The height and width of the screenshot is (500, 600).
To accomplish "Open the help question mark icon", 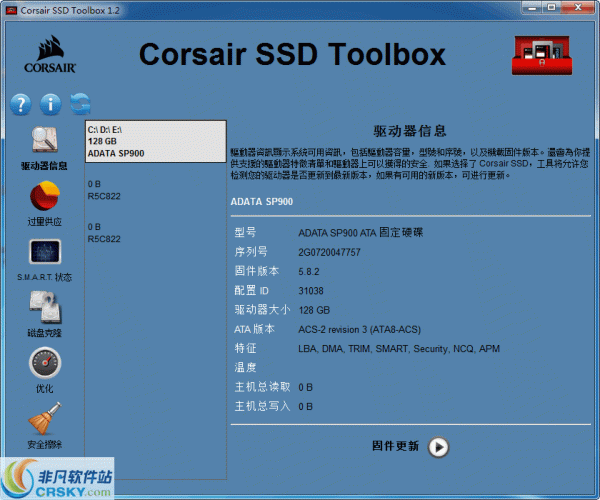I will pos(20,104).
